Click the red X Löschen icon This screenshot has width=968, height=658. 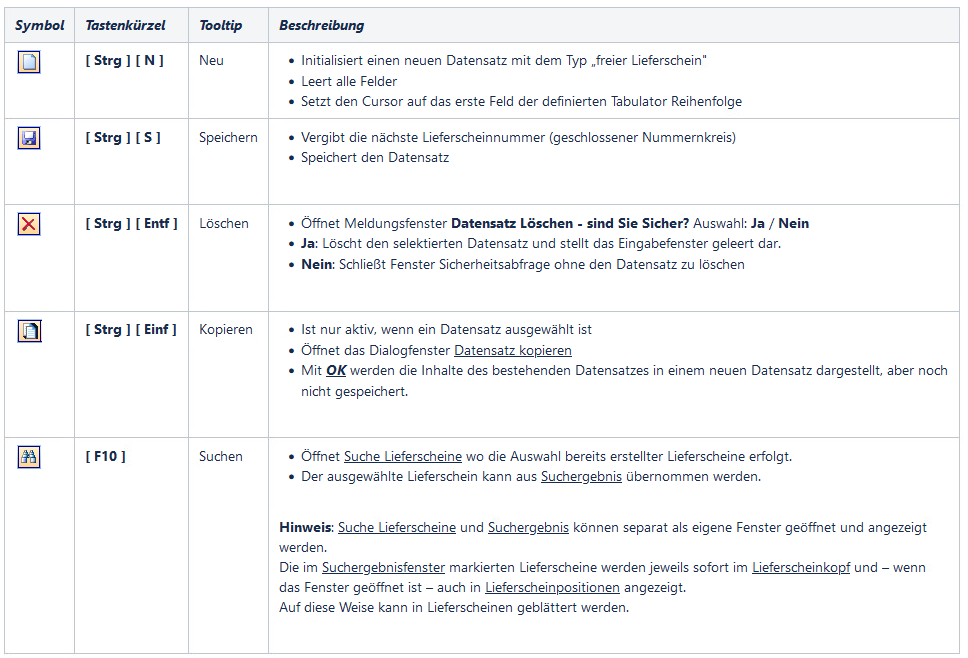pos(29,225)
